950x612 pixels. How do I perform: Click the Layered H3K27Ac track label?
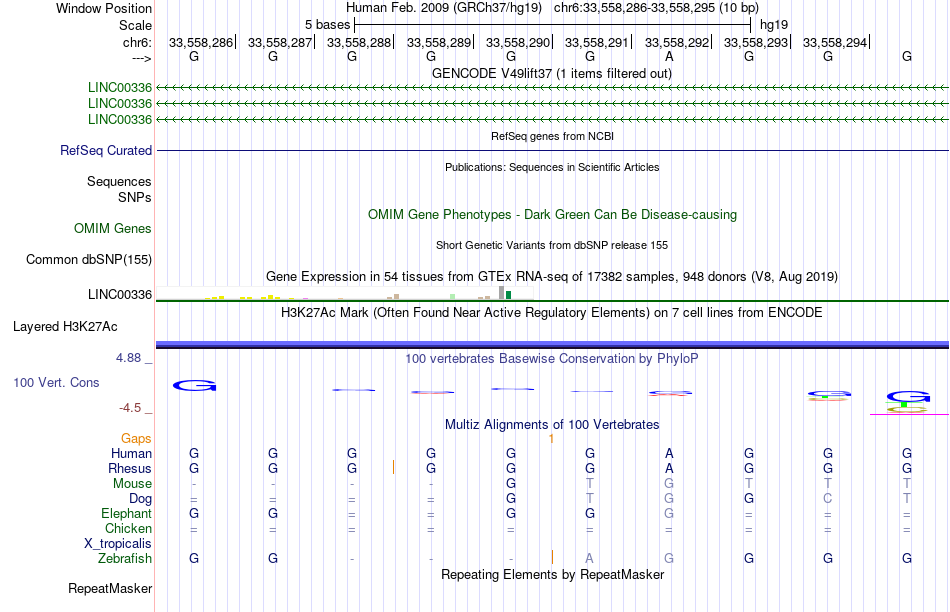tap(65, 327)
